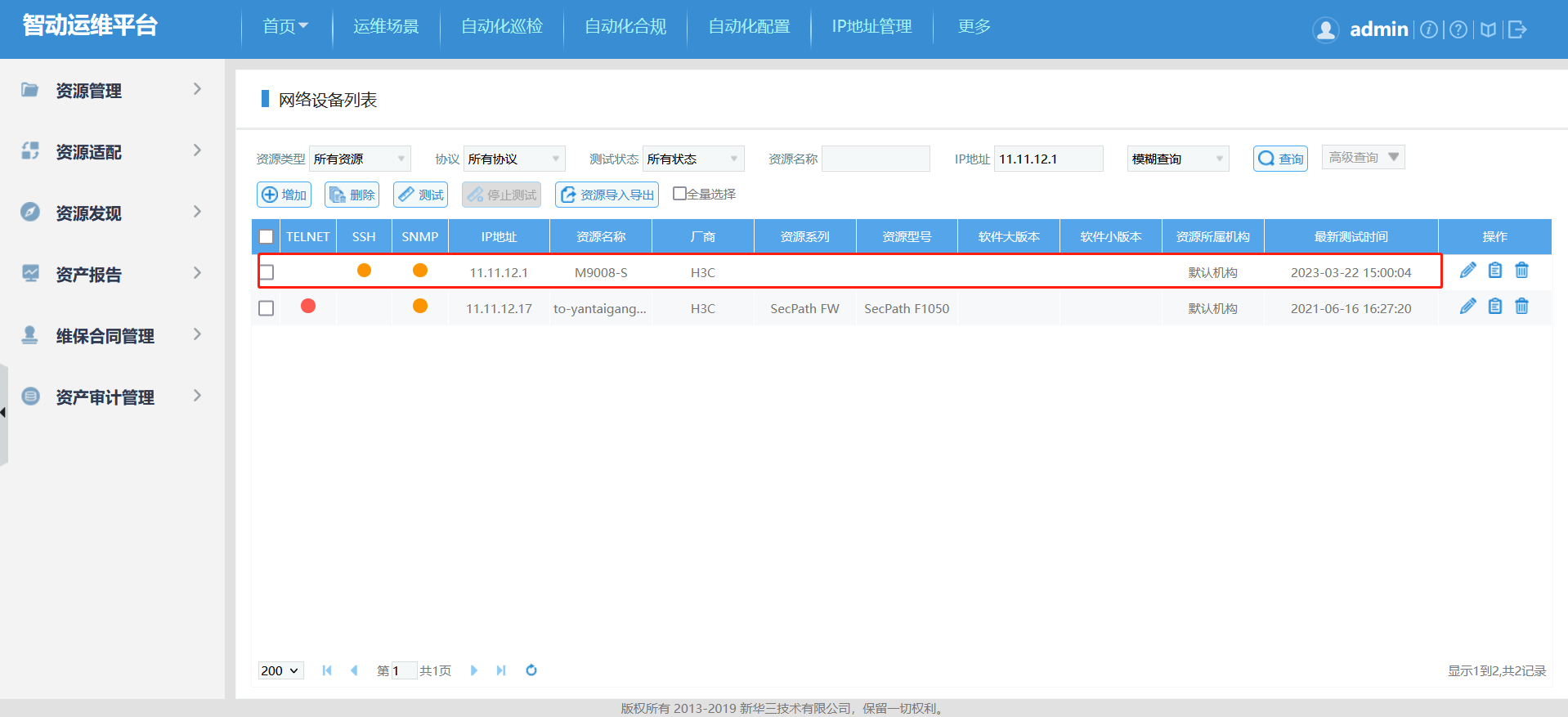Viewport: 1568px width, 717px height.
Task: Click the 查询 search button
Action: [x=1280, y=159]
